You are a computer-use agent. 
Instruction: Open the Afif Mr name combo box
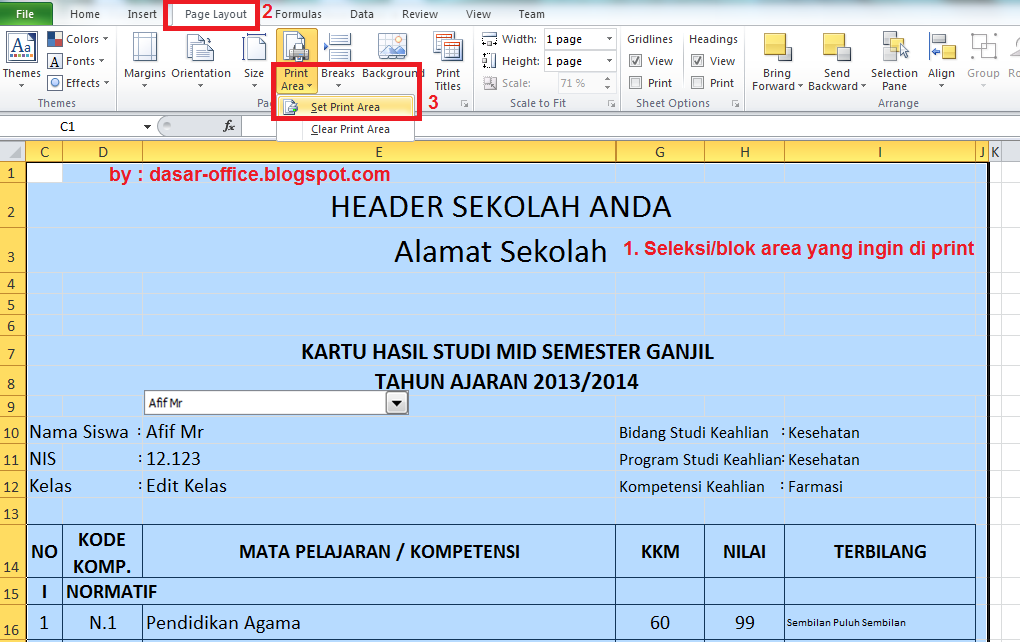tap(396, 402)
